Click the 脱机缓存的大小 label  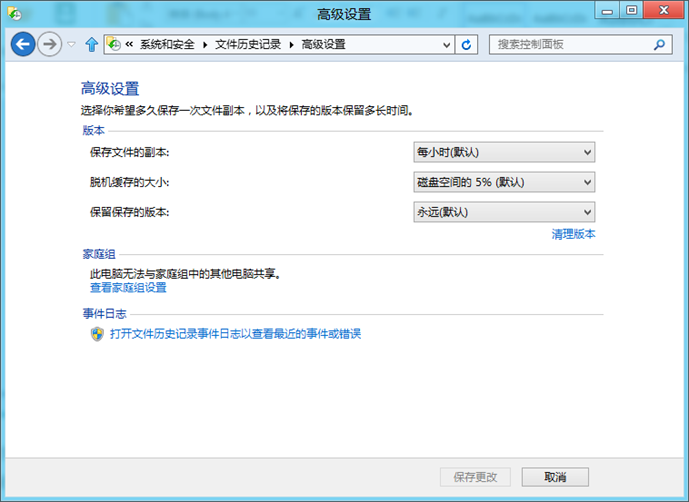130,182
